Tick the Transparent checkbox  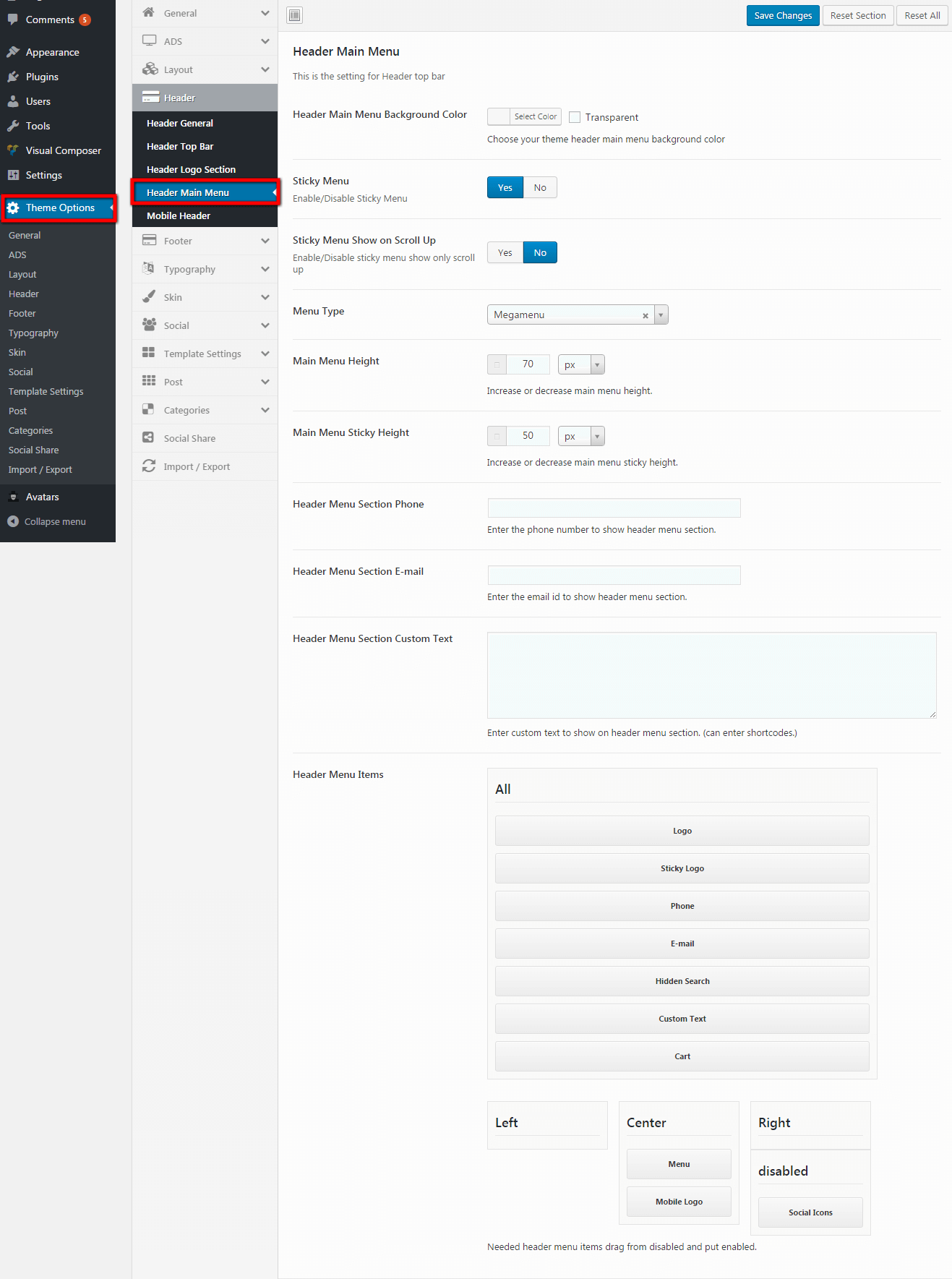point(575,117)
